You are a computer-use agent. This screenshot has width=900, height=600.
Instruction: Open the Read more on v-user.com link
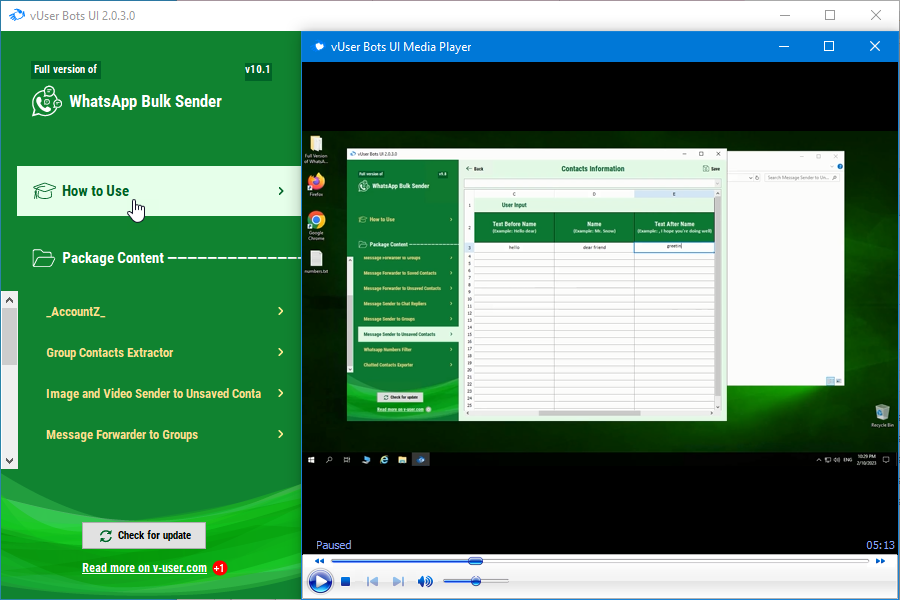144,568
